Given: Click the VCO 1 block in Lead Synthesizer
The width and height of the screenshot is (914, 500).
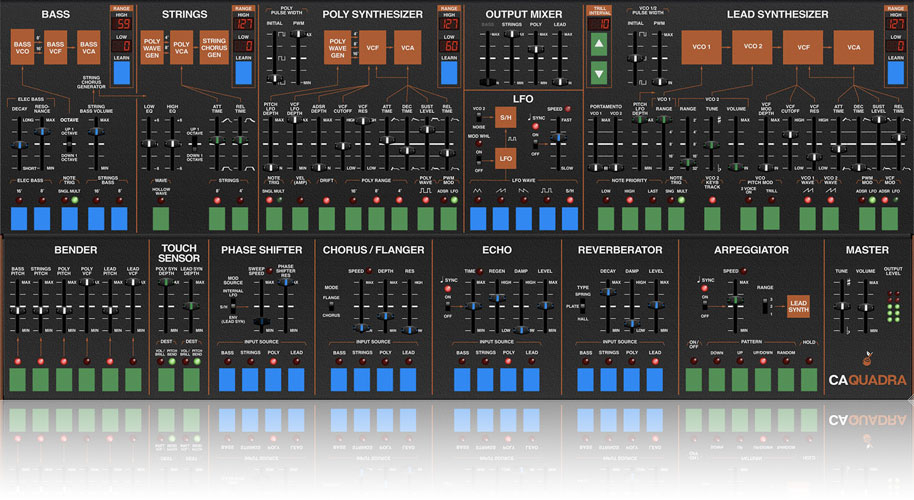Looking at the screenshot, I should (x=701, y=47).
